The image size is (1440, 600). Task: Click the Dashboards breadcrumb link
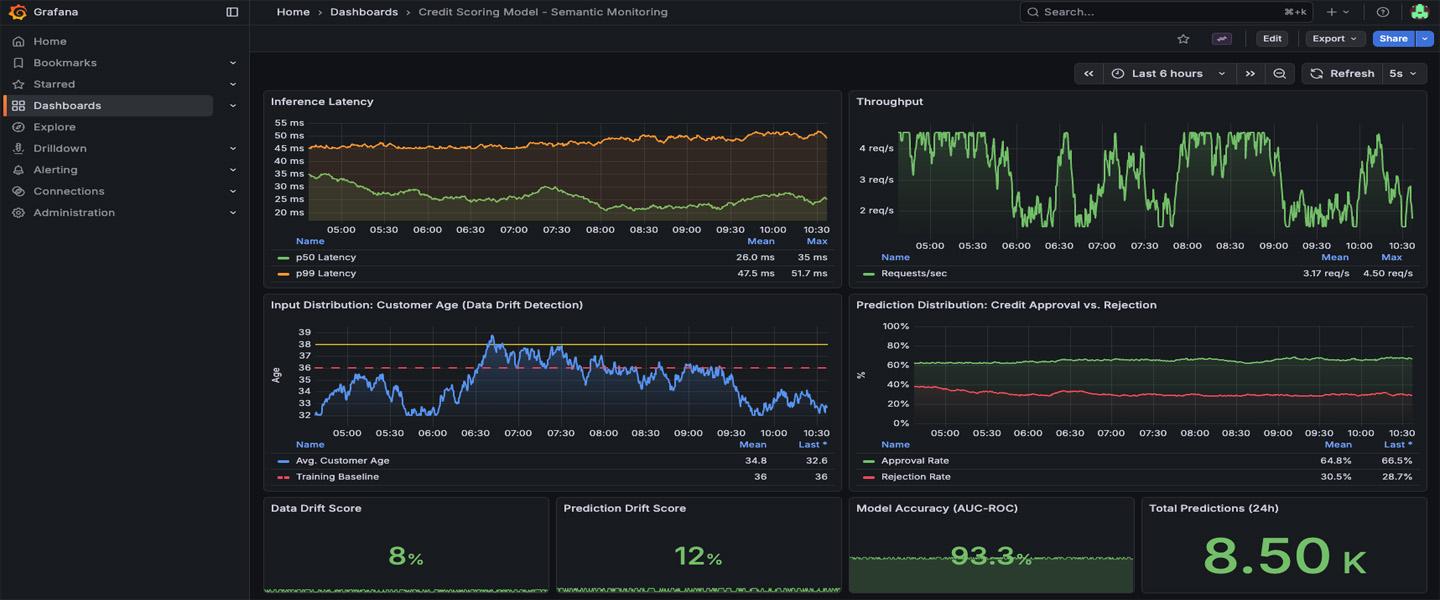coord(363,12)
